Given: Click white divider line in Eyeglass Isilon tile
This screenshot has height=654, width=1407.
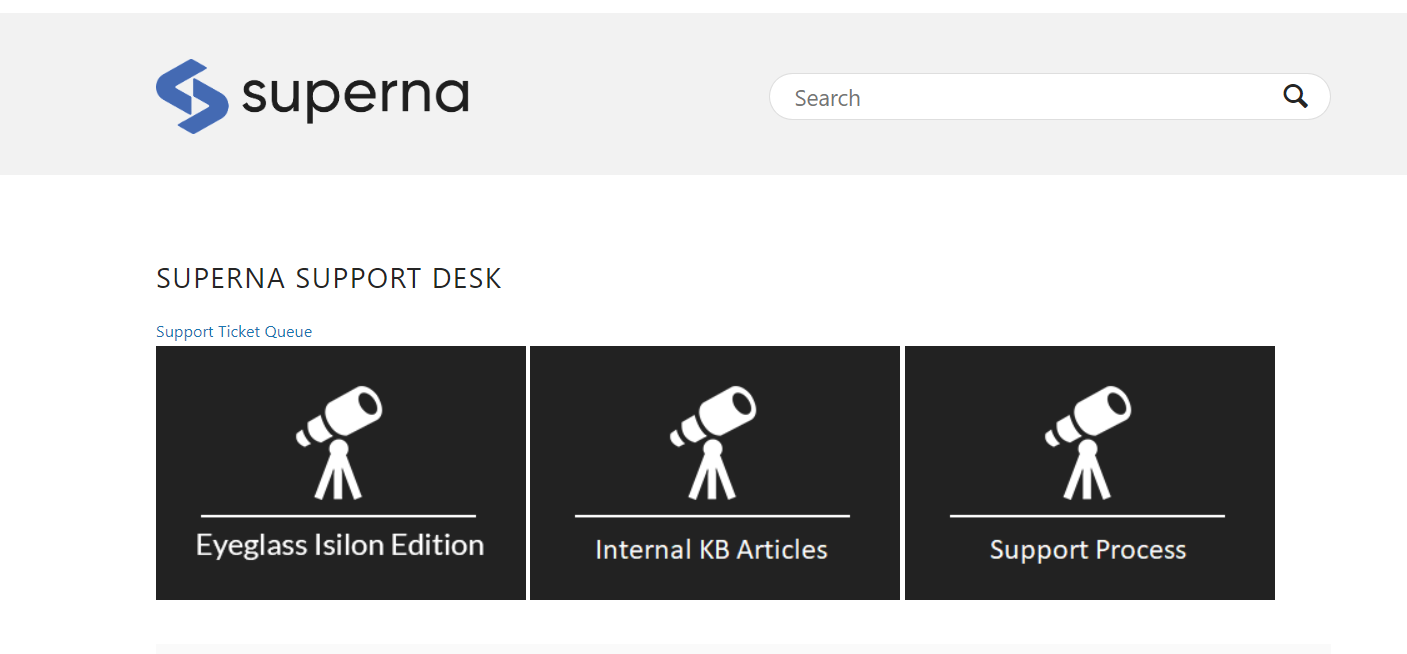Looking at the screenshot, I should (338, 516).
